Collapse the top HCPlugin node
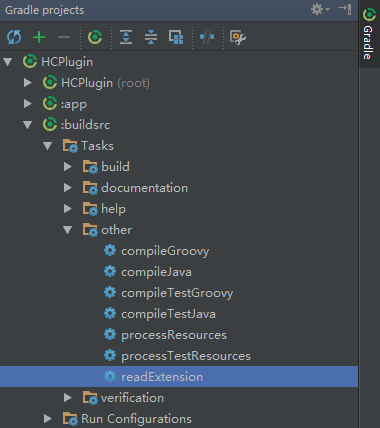The image size is (380, 428). click(x=8, y=62)
